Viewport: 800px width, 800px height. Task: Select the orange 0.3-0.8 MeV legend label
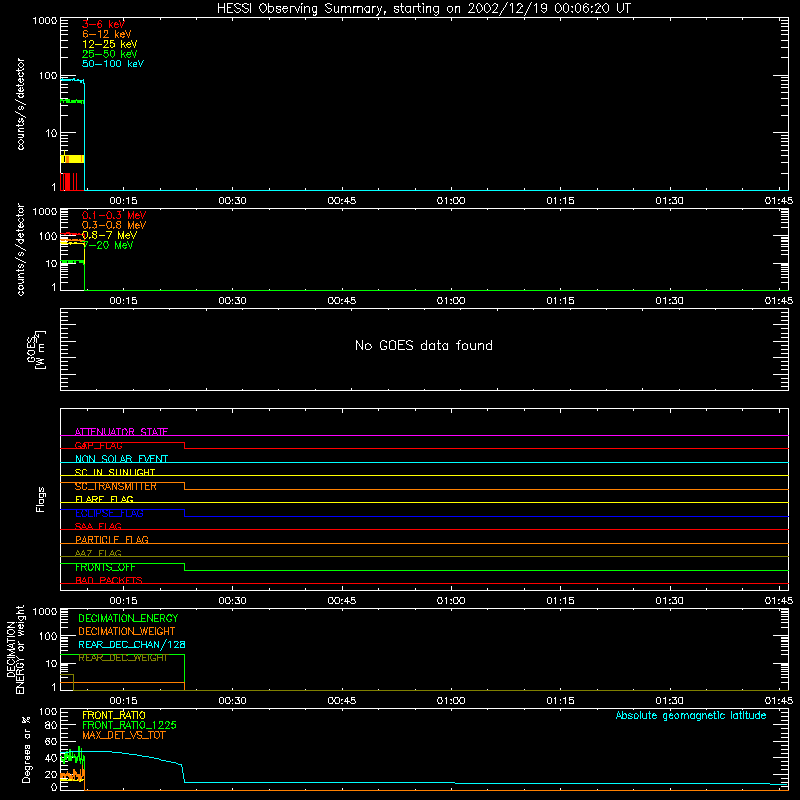114,225
